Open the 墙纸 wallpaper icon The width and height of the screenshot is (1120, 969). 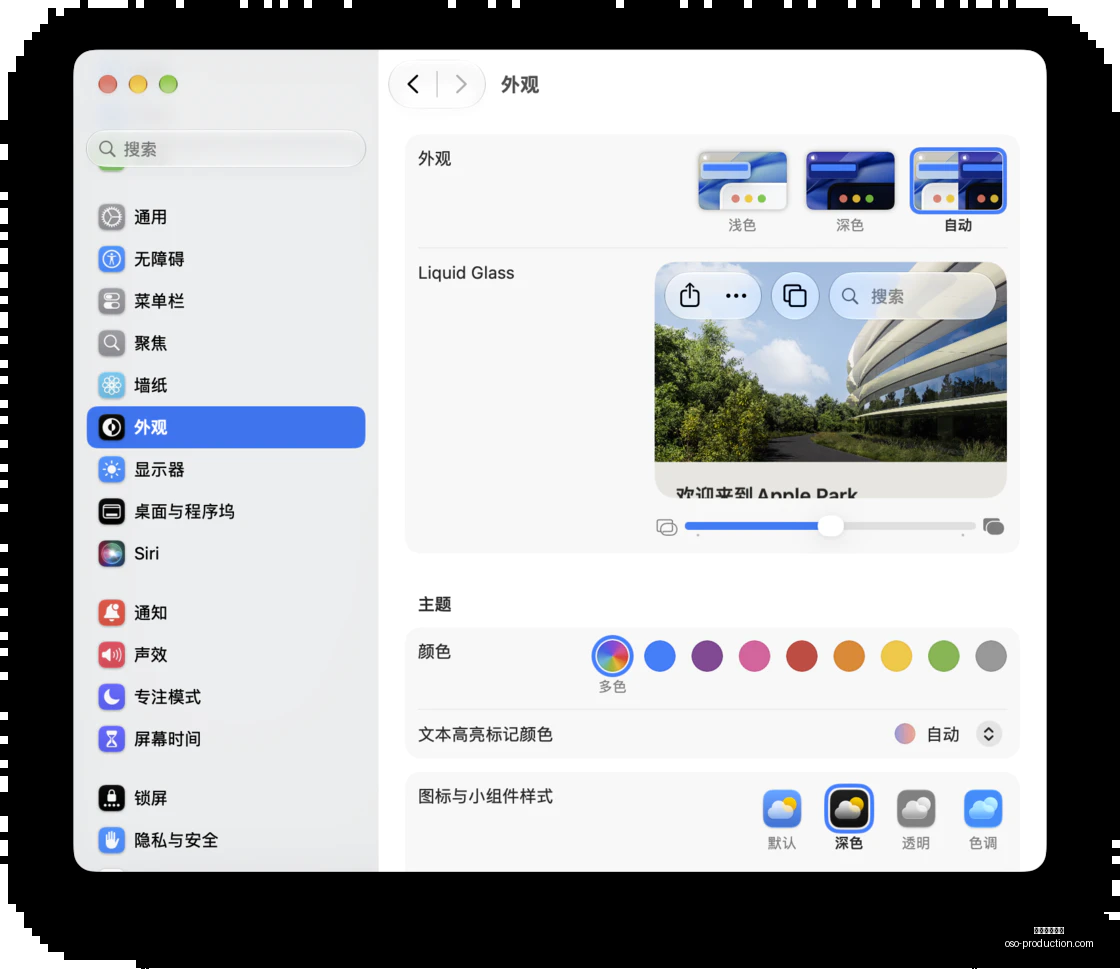111,386
